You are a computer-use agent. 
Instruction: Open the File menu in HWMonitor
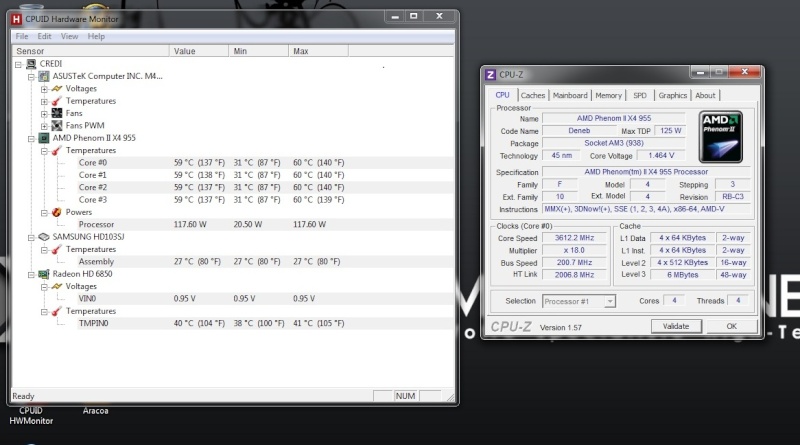point(21,36)
